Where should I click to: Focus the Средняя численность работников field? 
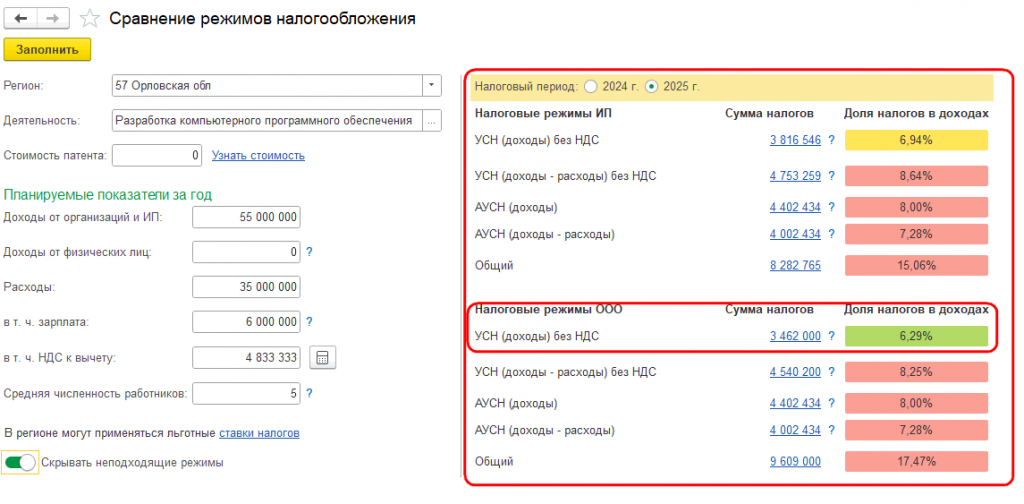pyautogui.click(x=246, y=393)
